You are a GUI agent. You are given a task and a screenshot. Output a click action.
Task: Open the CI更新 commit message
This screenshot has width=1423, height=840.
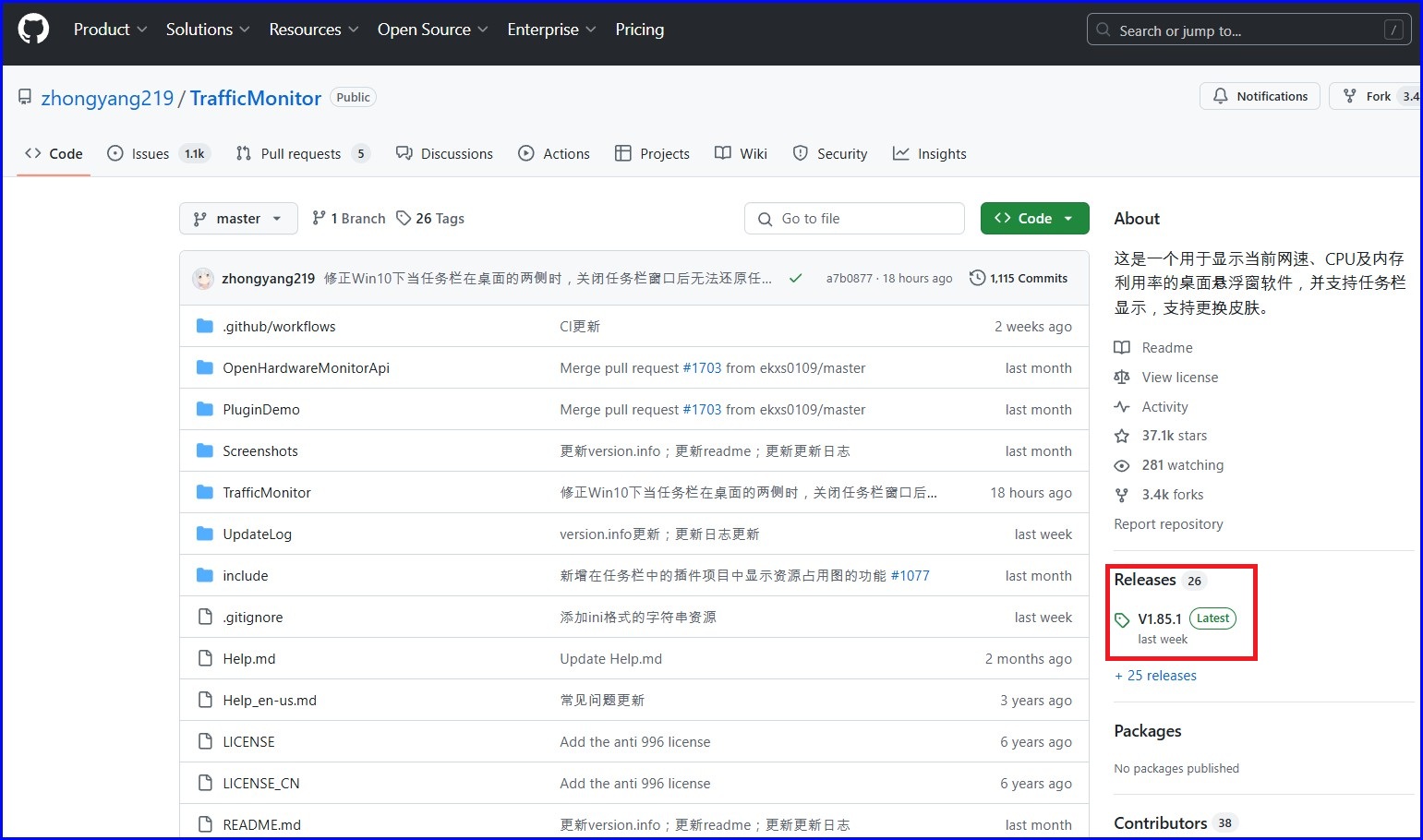coord(580,326)
